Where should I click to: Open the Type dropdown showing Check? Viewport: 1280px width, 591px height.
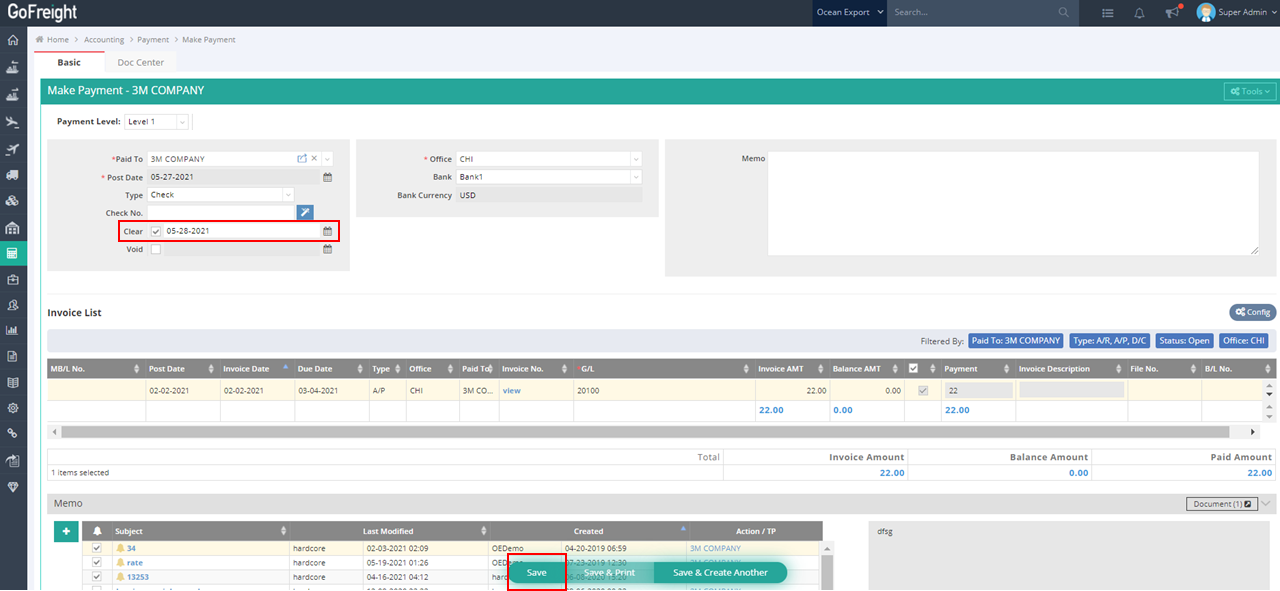221,195
